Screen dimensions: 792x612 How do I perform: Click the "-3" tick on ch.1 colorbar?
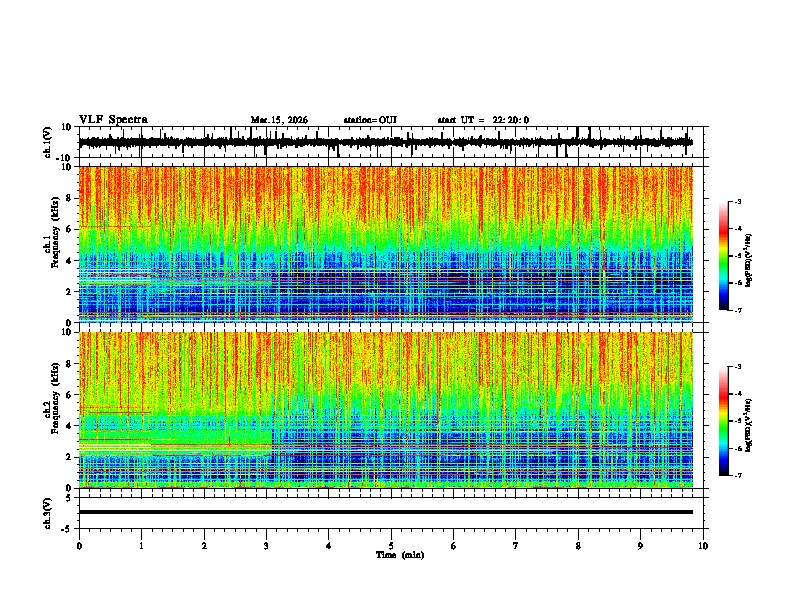click(737, 201)
